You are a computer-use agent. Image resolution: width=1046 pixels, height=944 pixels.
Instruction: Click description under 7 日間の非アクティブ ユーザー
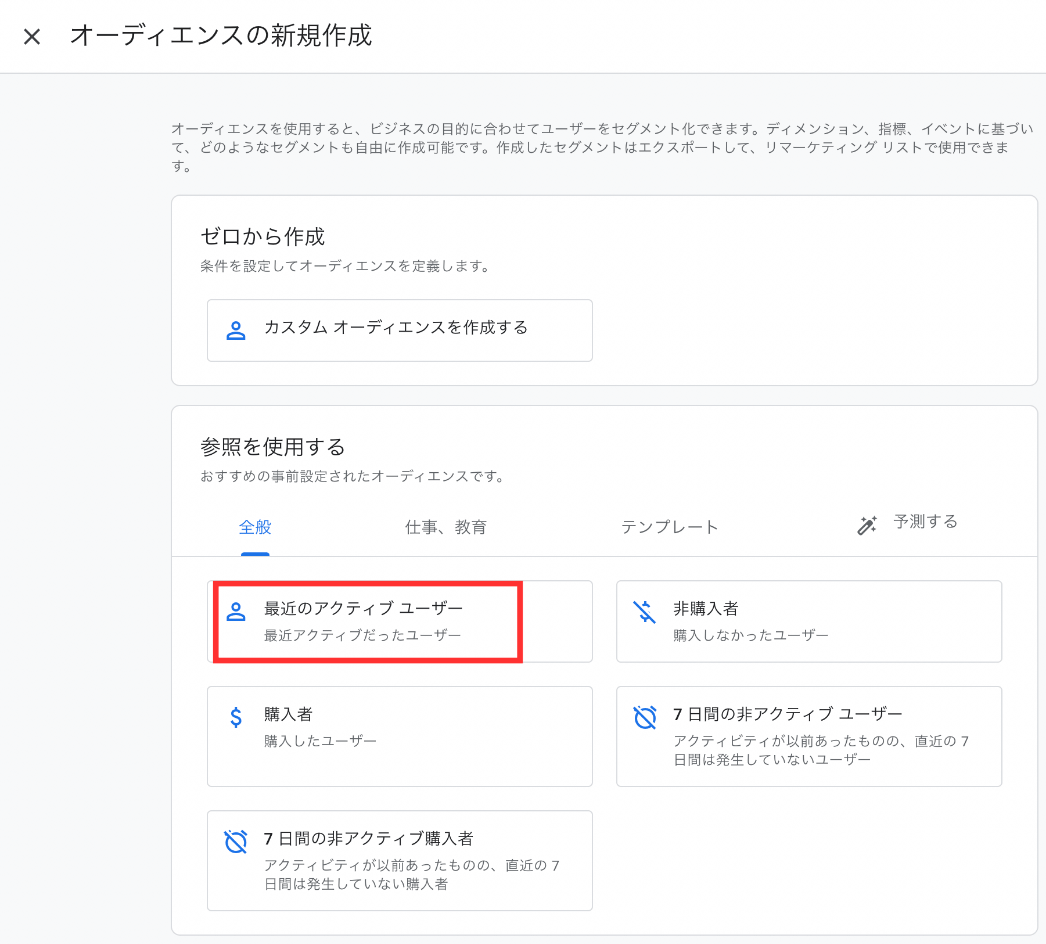point(821,750)
